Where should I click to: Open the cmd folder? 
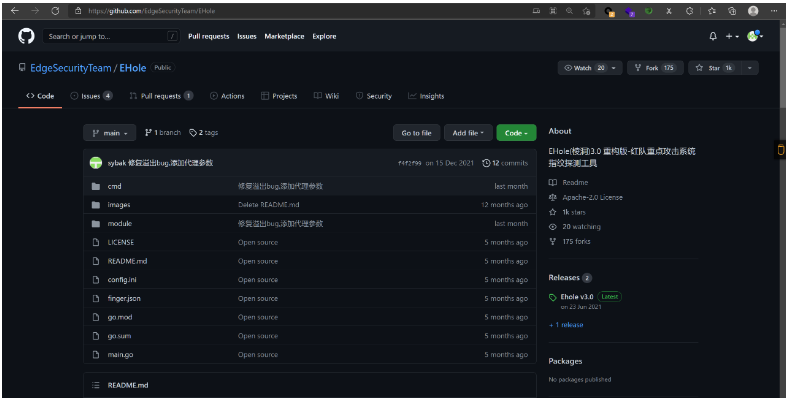(x=114, y=186)
